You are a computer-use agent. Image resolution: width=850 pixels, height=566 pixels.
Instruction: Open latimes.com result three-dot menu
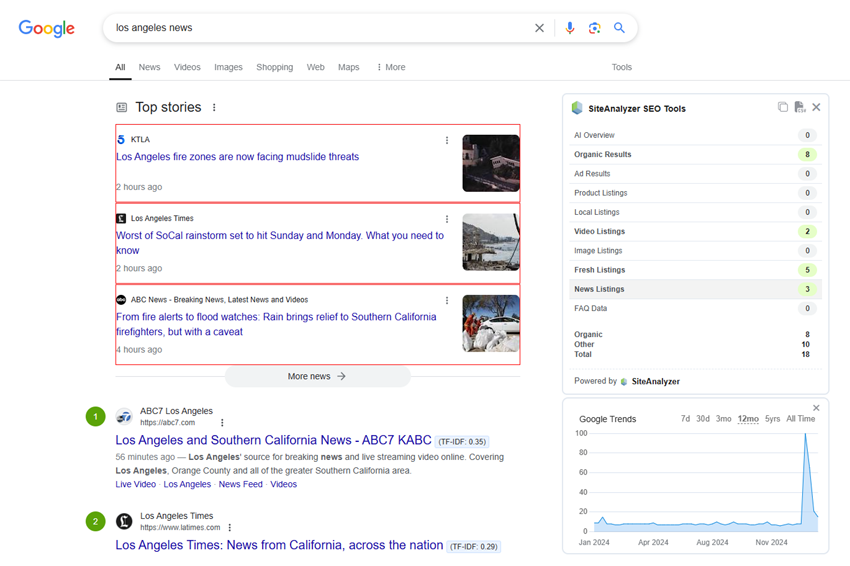tap(230, 528)
